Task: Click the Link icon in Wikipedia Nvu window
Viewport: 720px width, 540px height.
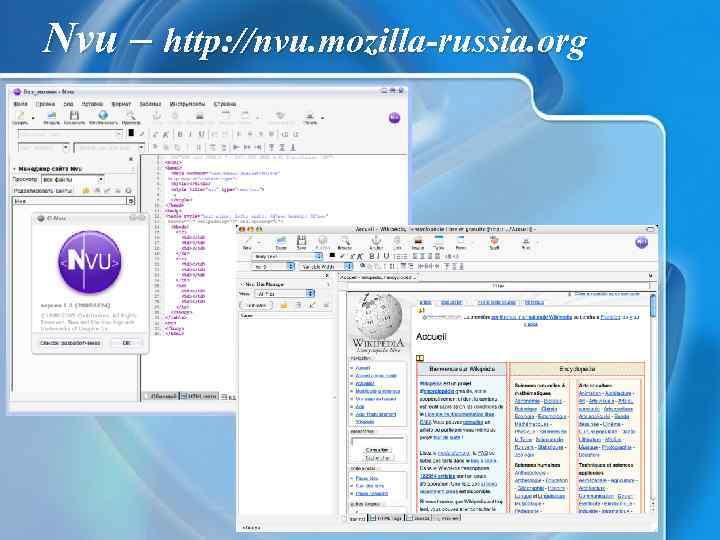Action: click(x=397, y=243)
